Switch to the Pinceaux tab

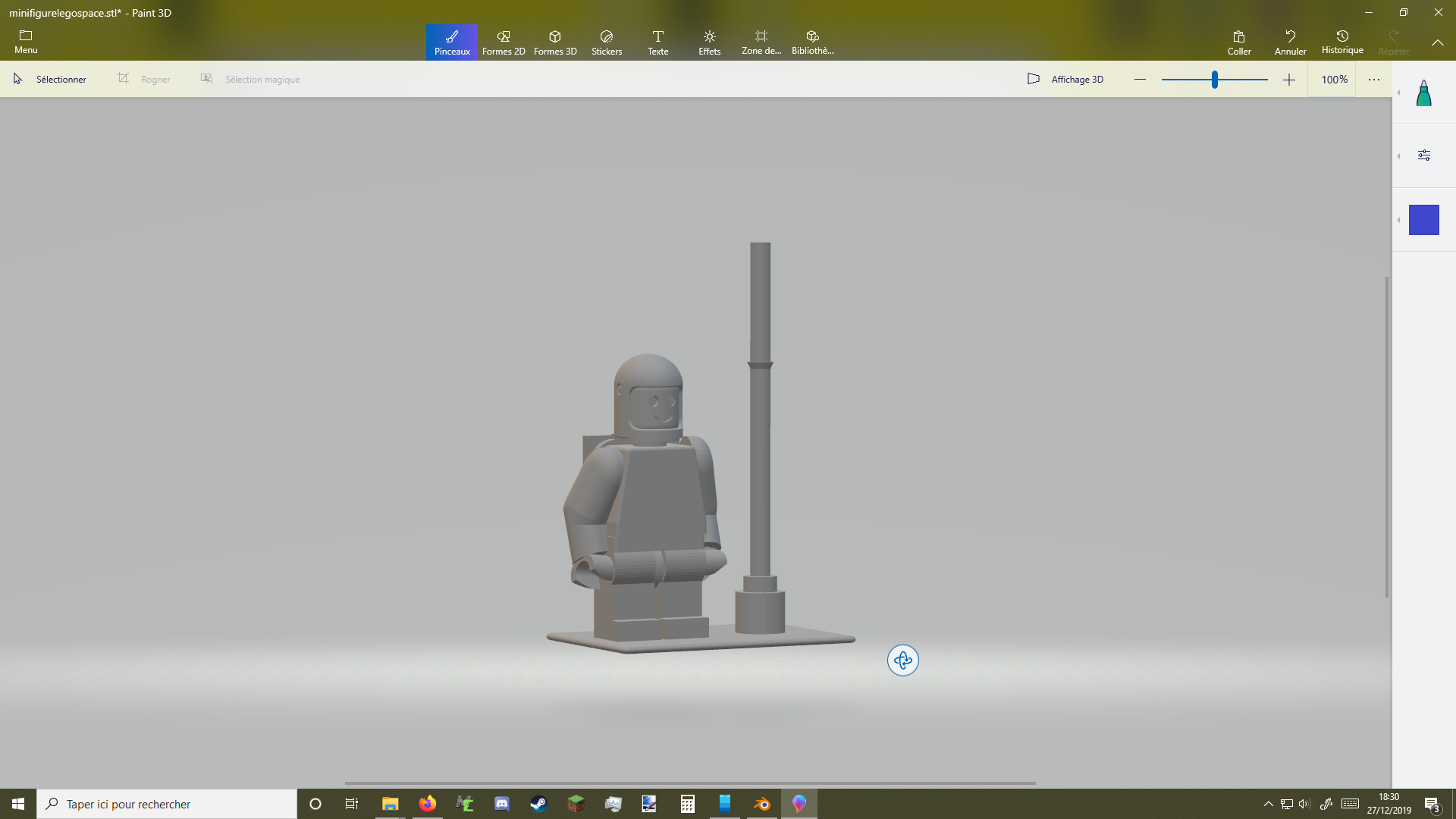tap(451, 42)
